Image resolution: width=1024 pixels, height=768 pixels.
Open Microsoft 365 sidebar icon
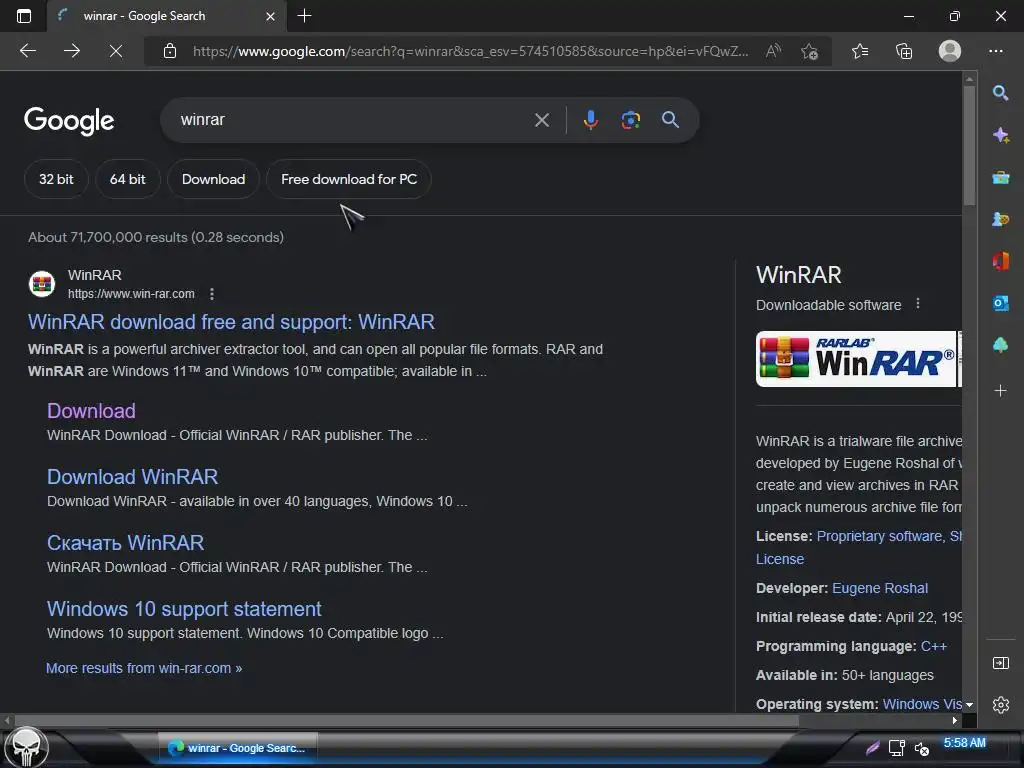click(x=1000, y=261)
